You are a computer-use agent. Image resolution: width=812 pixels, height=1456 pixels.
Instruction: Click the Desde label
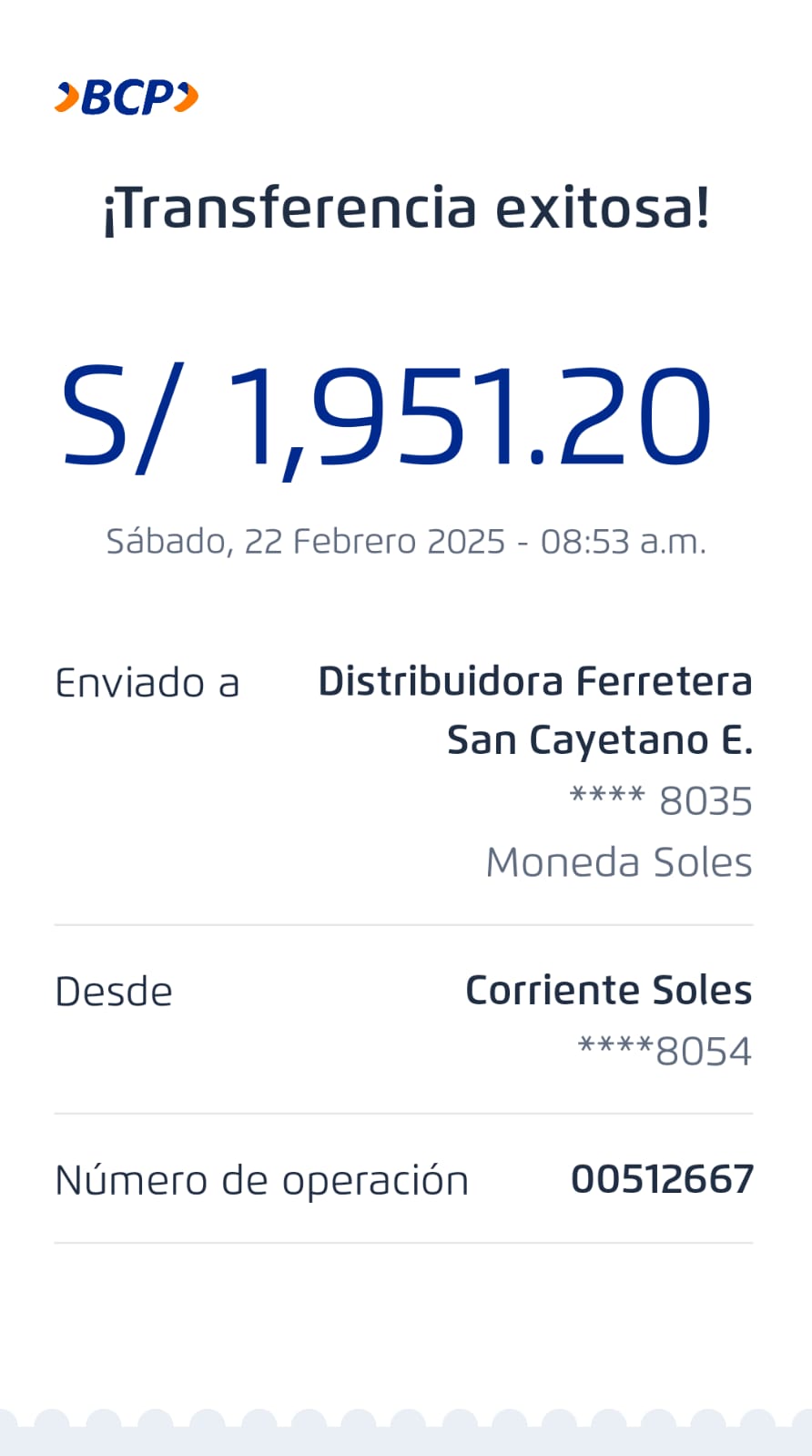click(114, 992)
